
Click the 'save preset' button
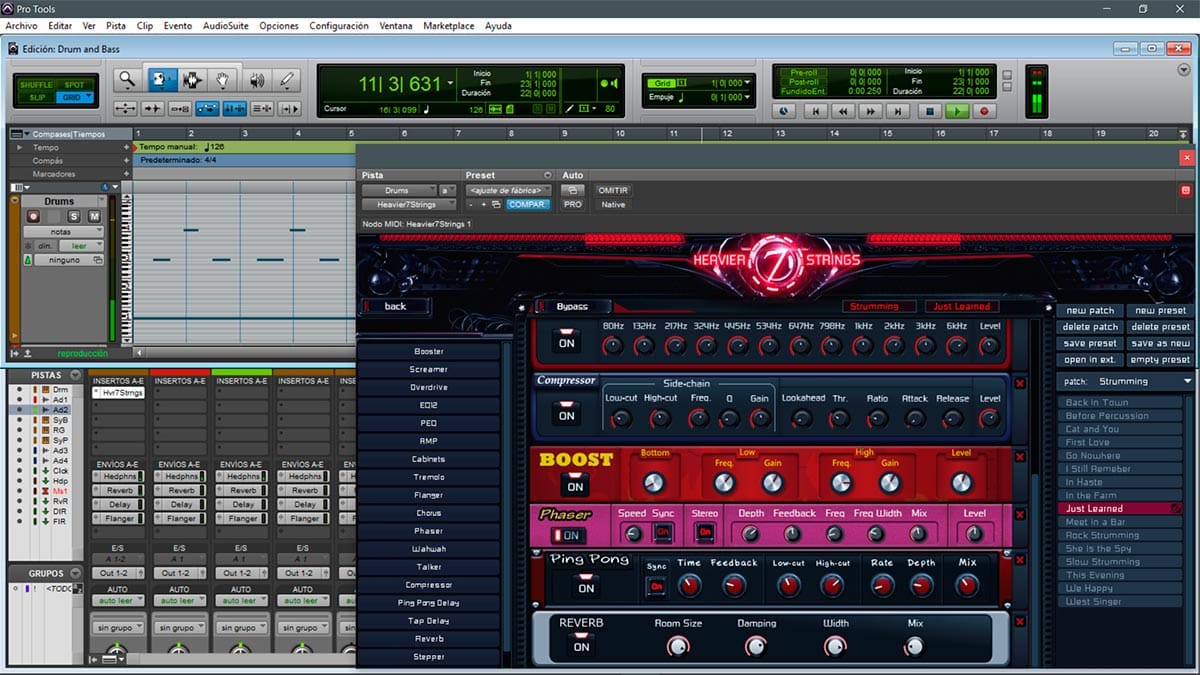pos(1091,343)
